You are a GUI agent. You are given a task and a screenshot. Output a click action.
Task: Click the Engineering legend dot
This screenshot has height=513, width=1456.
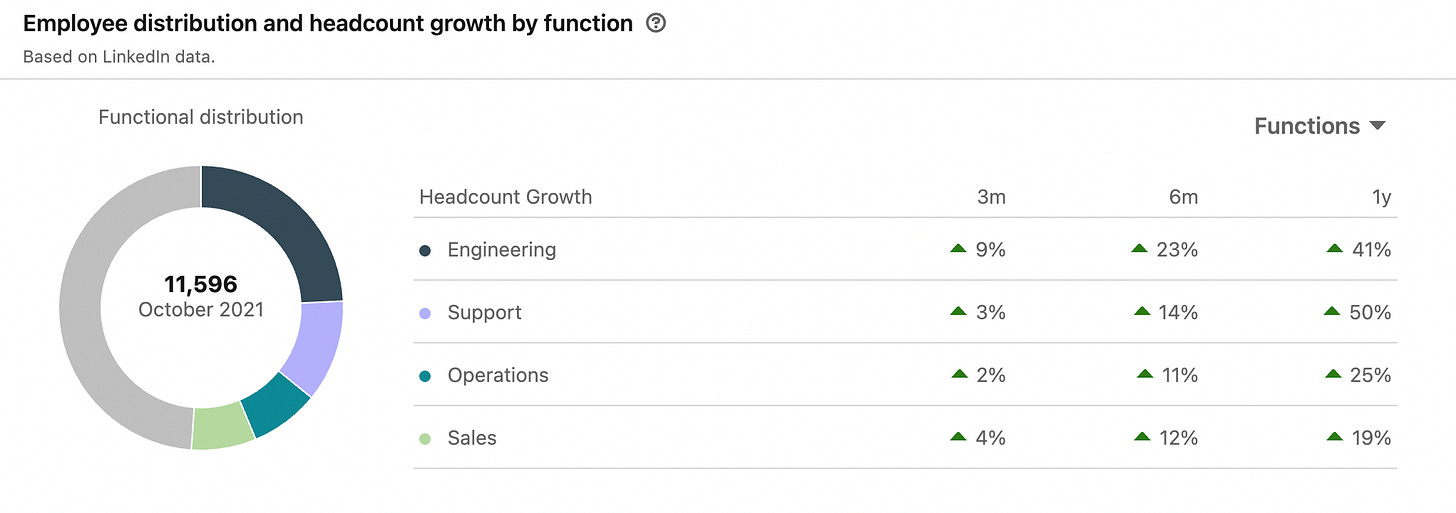coord(425,250)
